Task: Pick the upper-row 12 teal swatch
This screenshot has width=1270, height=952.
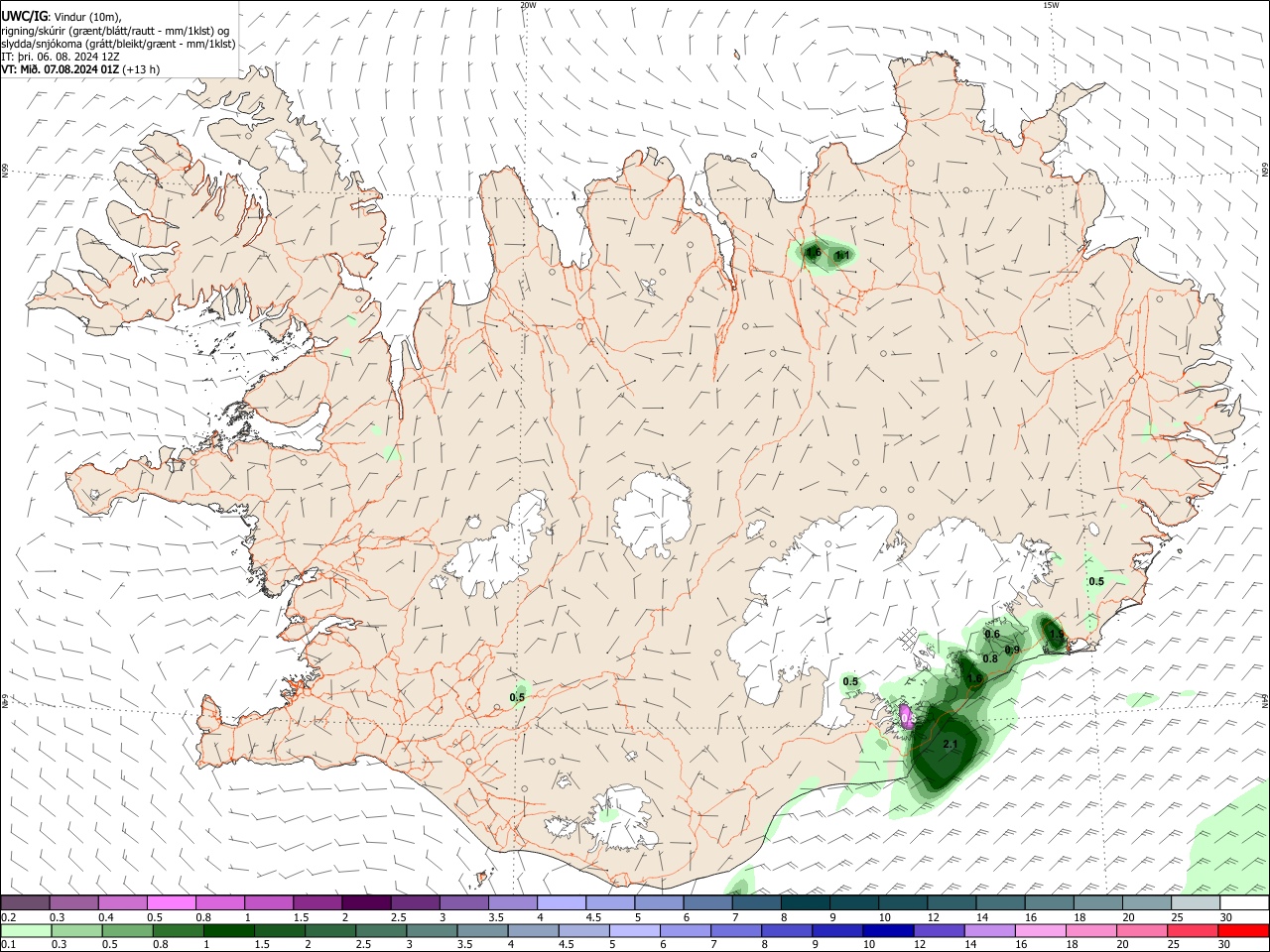Action: [x=952, y=903]
